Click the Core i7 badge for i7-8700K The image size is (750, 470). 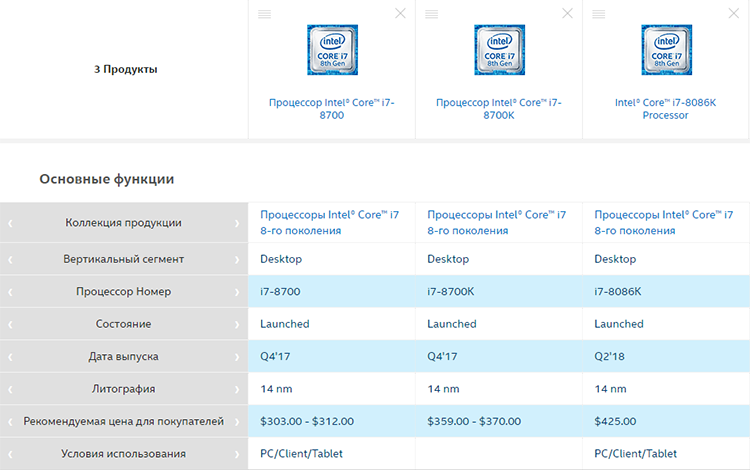tap(499, 50)
